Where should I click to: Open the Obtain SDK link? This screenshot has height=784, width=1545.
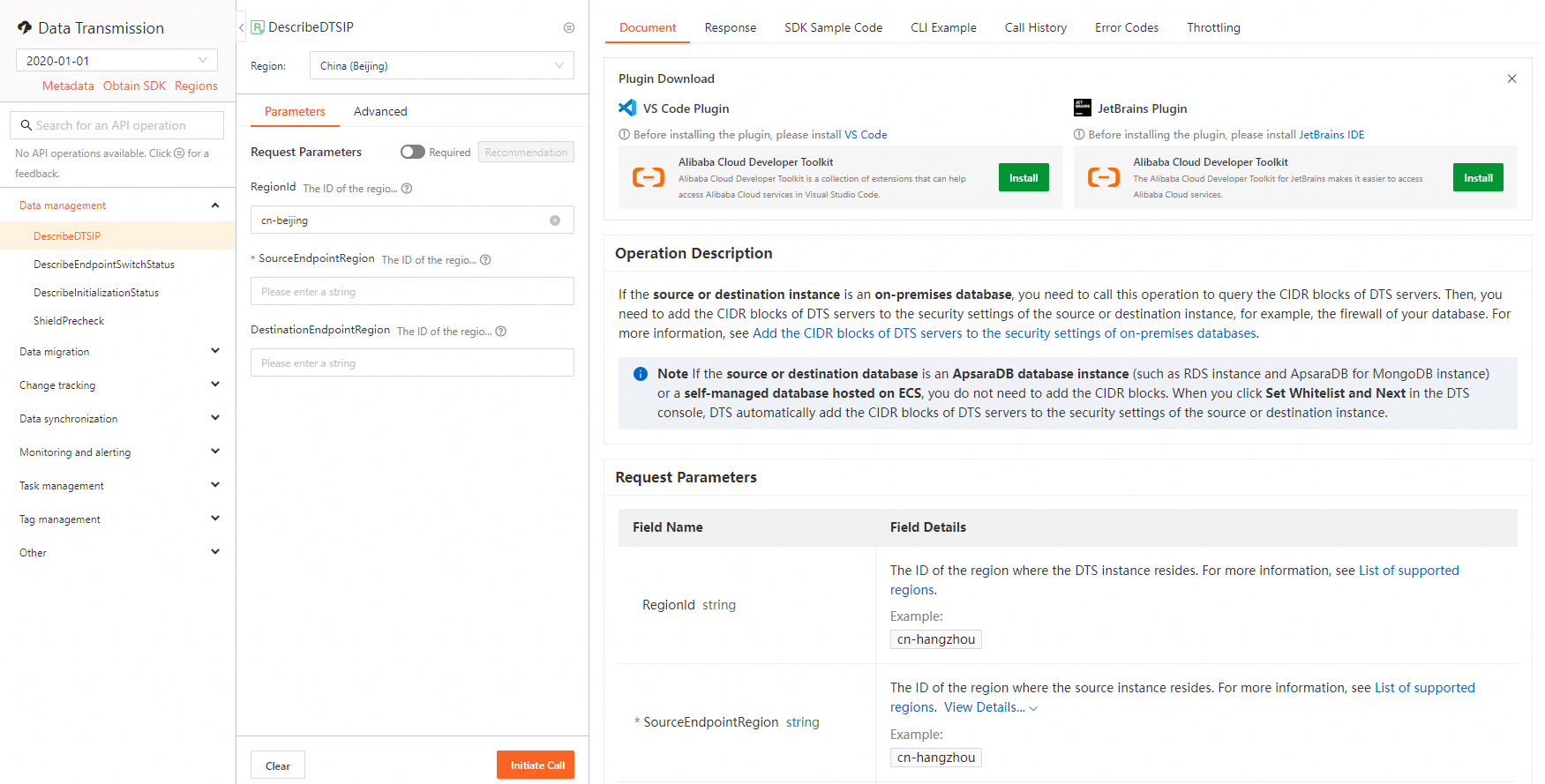pos(134,86)
